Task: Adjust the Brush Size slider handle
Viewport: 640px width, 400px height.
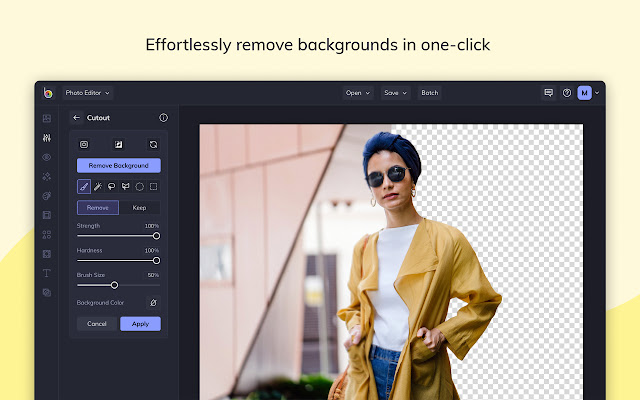Action: (x=115, y=285)
